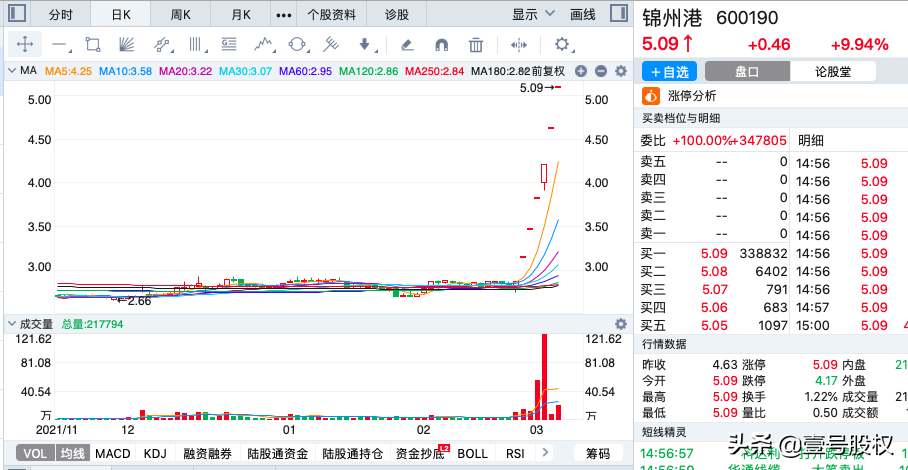Switch indicator to 融资融券
Screen dimensions: 908x470
tap(207, 453)
